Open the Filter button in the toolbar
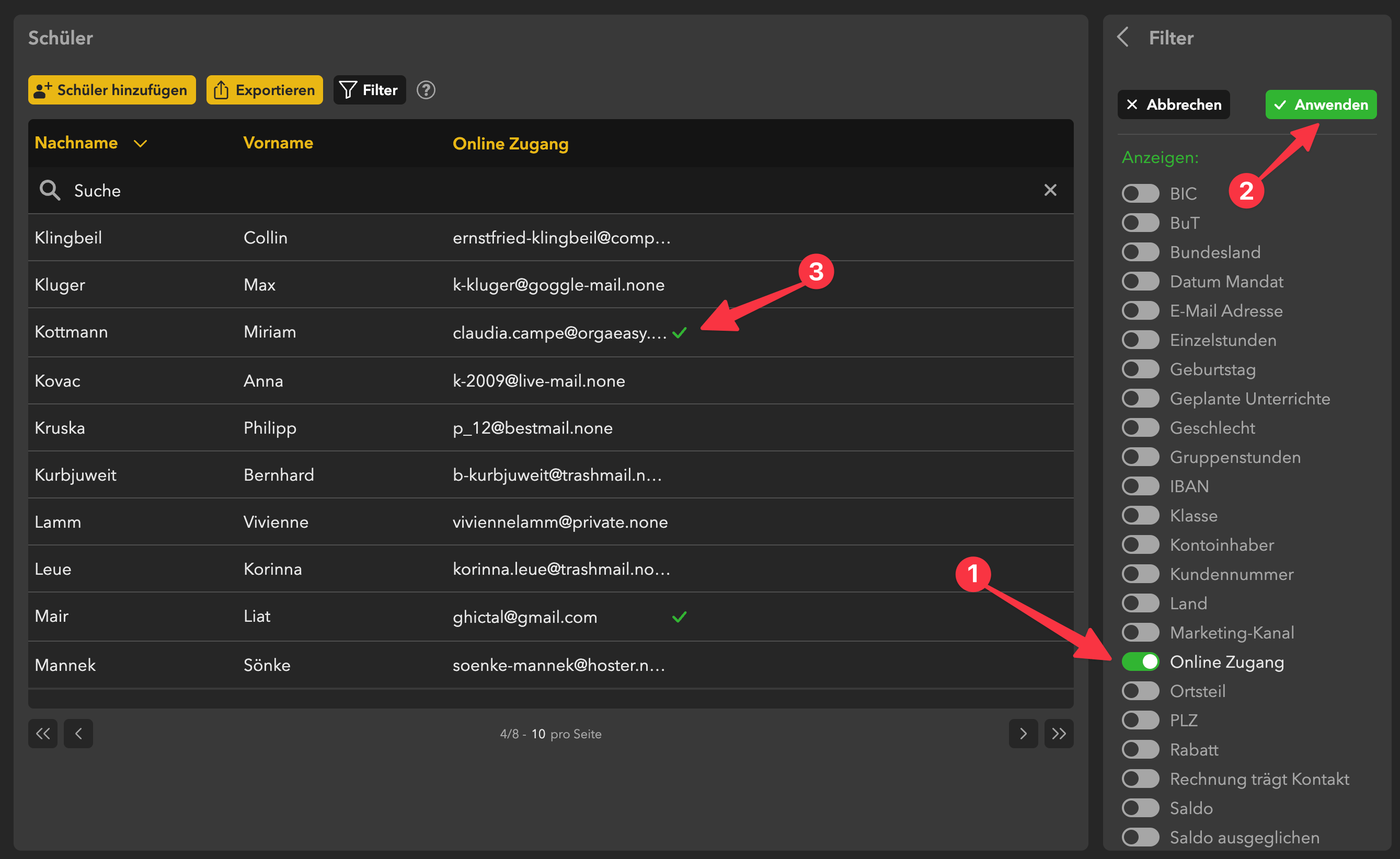 point(370,90)
